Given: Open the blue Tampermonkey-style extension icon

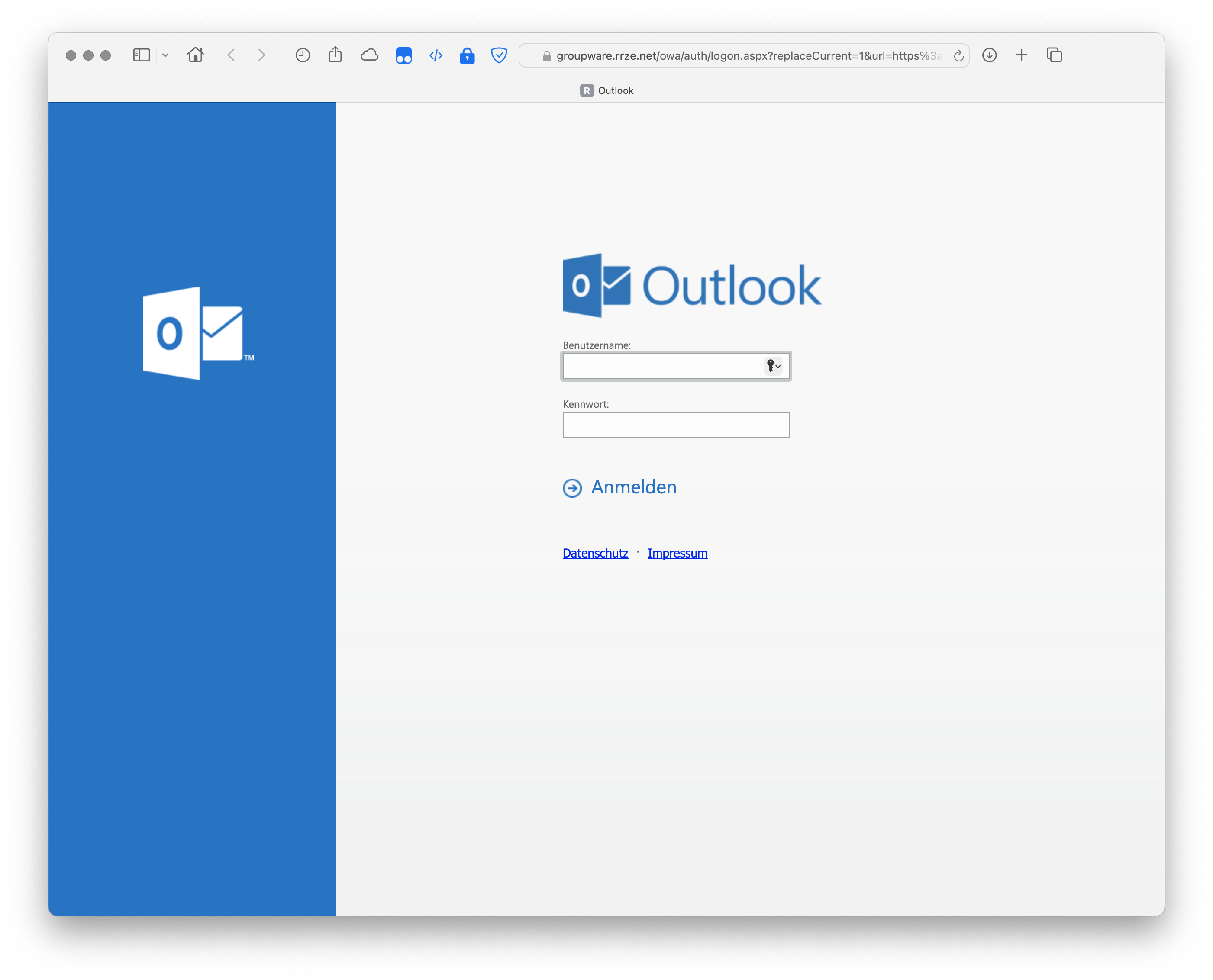Looking at the screenshot, I should pyautogui.click(x=403, y=55).
